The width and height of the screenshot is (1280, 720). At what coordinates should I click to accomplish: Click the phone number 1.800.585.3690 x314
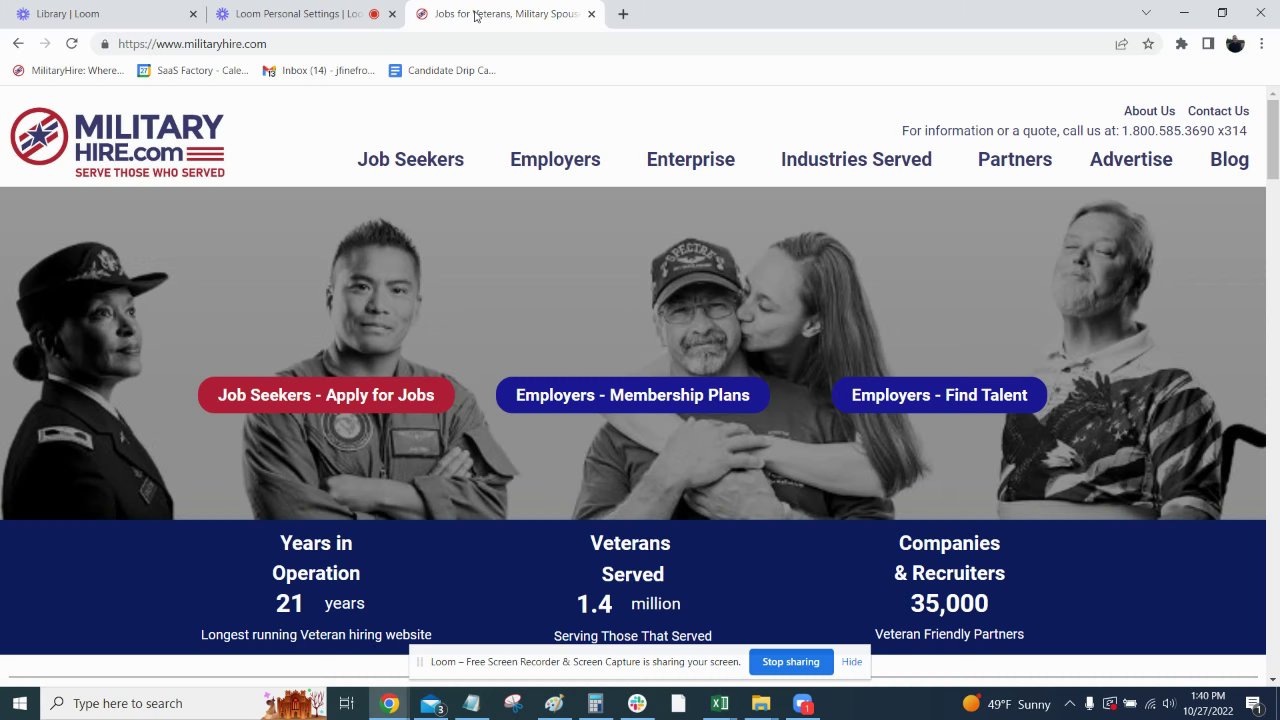[x=1184, y=131]
